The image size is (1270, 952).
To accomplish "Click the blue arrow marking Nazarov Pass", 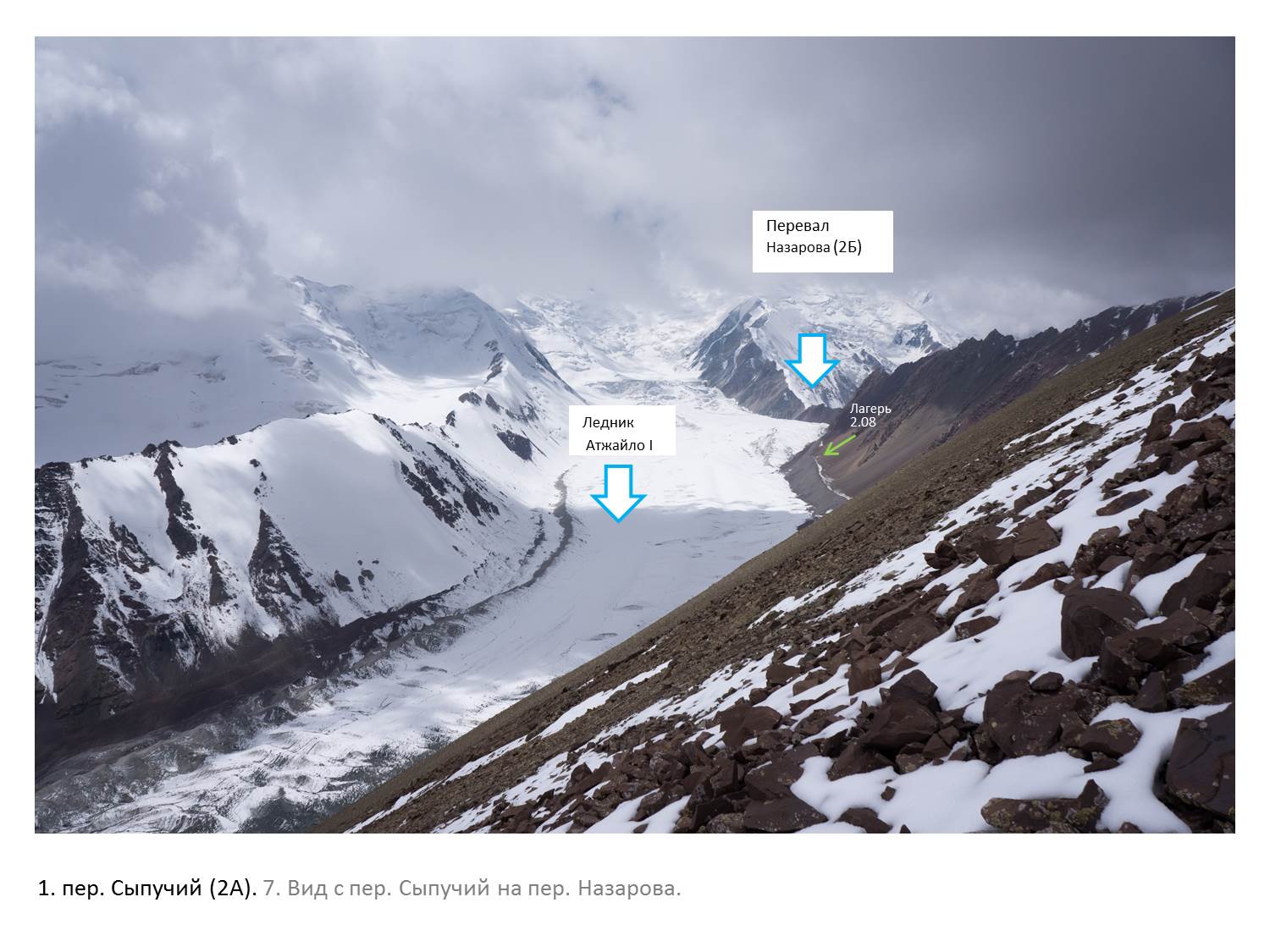I will pyautogui.click(x=812, y=360).
